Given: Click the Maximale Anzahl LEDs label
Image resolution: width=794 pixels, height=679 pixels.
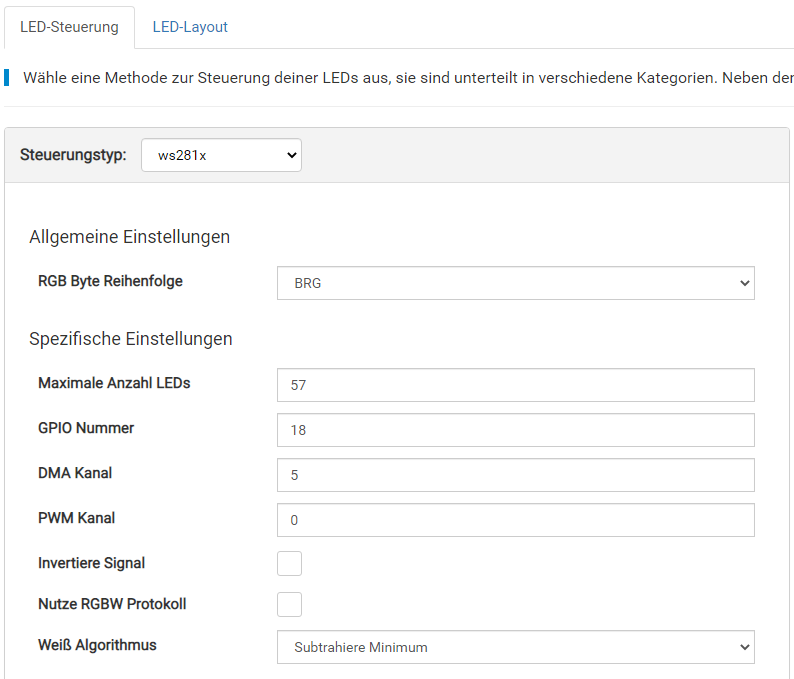Looking at the screenshot, I should point(114,383).
